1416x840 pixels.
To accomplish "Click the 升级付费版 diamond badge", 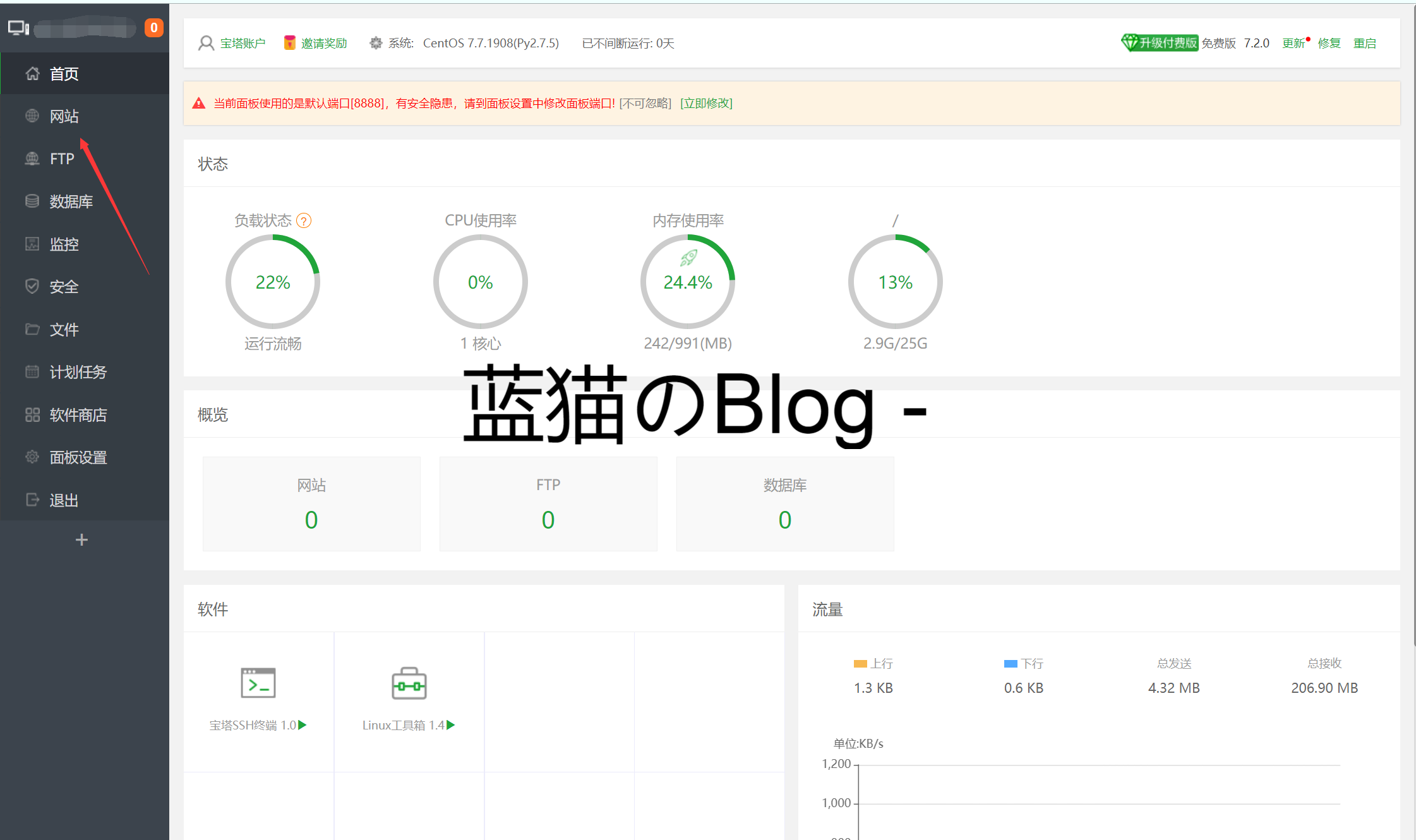I will pos(1160,43).
